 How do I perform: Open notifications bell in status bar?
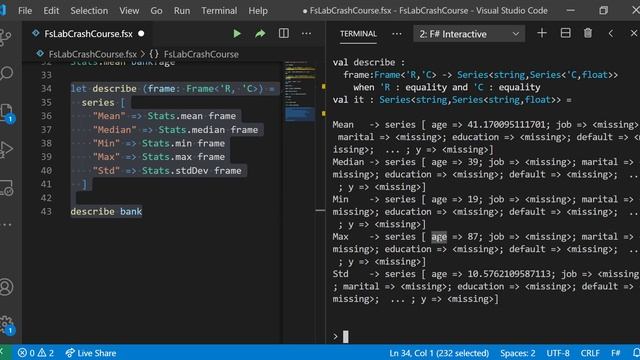(636, 353)
